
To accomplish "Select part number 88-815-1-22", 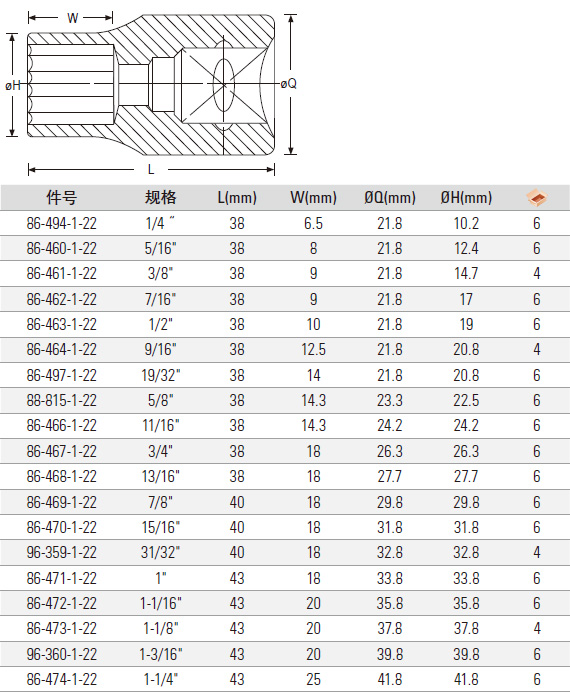I will 62,400.
